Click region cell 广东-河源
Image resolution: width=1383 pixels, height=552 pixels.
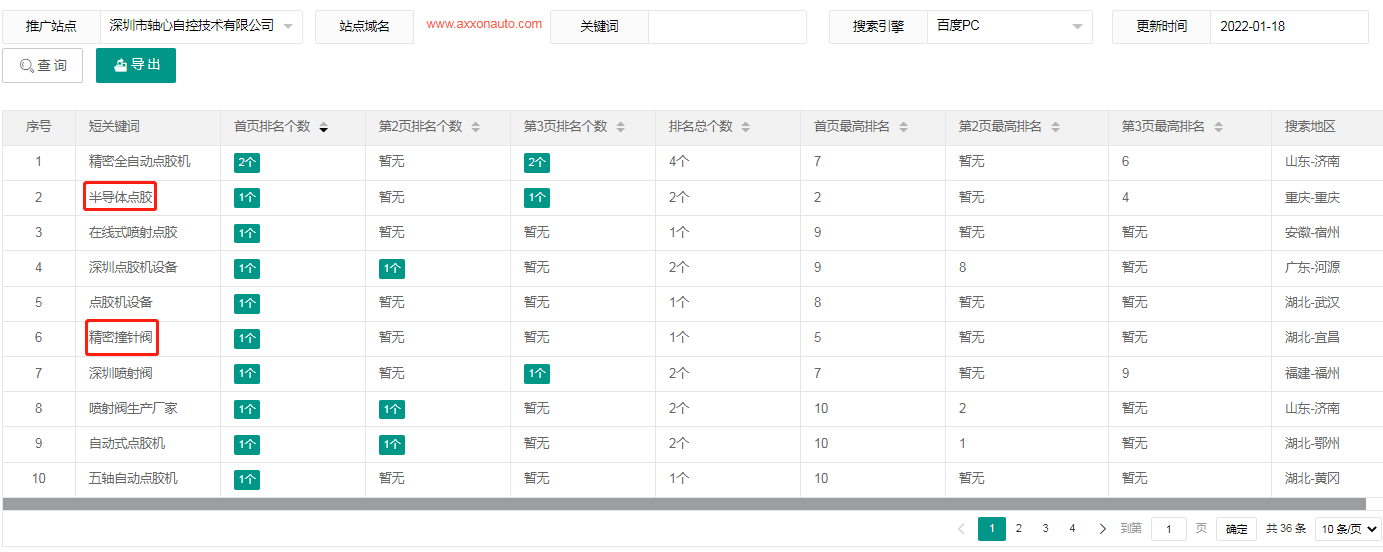[x=1312, y=267]
